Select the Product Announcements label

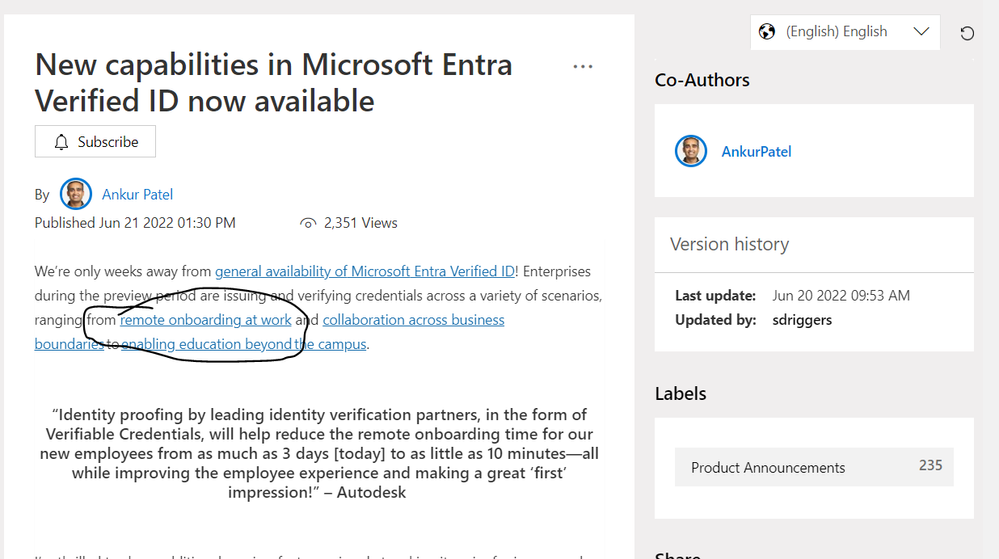point(814,467)
